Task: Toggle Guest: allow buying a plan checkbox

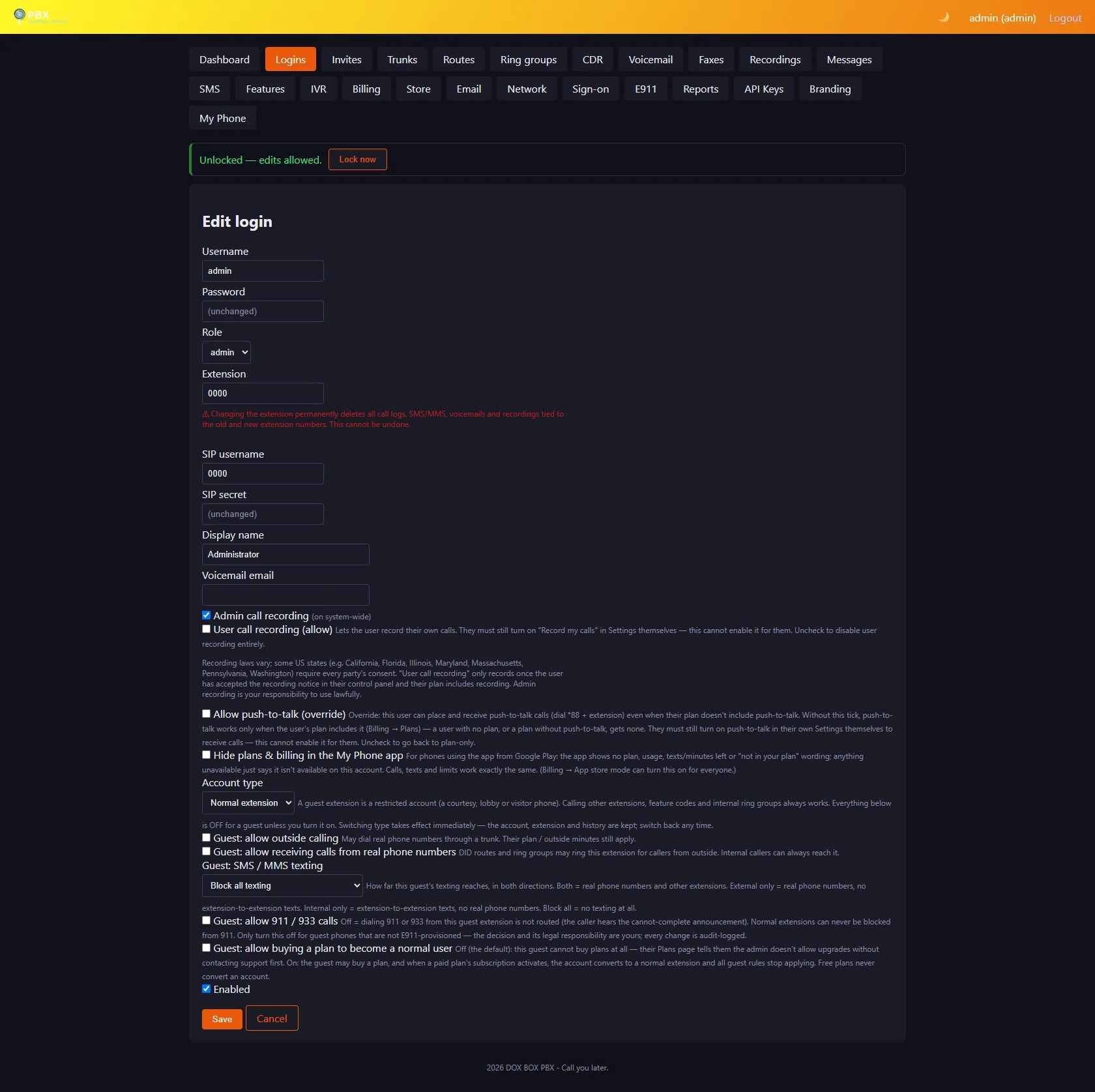Action: [206, 948]
